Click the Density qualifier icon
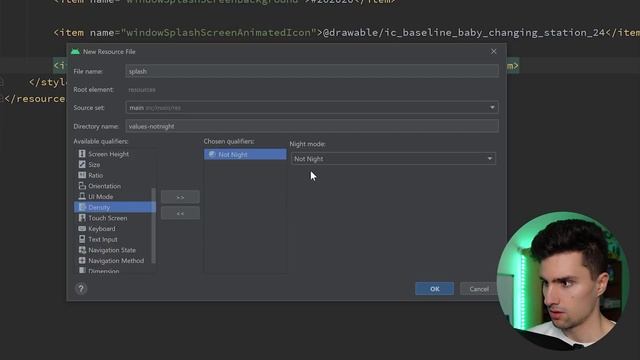 tap(82, 207)
